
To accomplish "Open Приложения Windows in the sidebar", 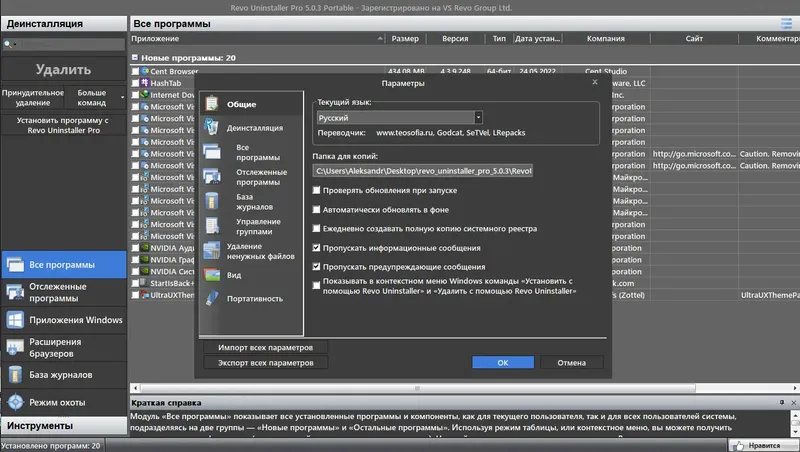I will [x=63, y=320].
